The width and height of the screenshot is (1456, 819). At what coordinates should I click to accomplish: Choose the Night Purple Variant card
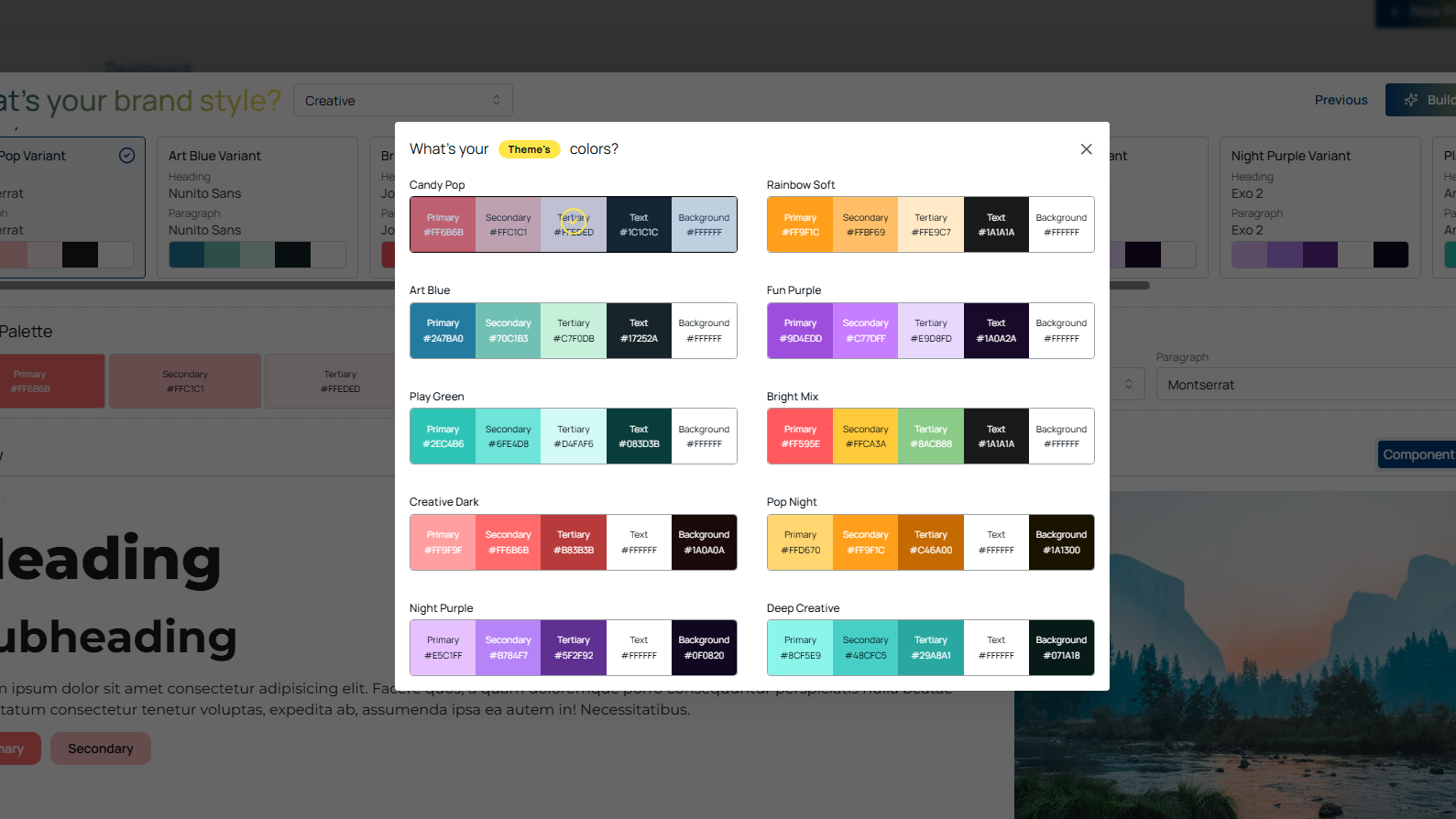point(1319,207)
